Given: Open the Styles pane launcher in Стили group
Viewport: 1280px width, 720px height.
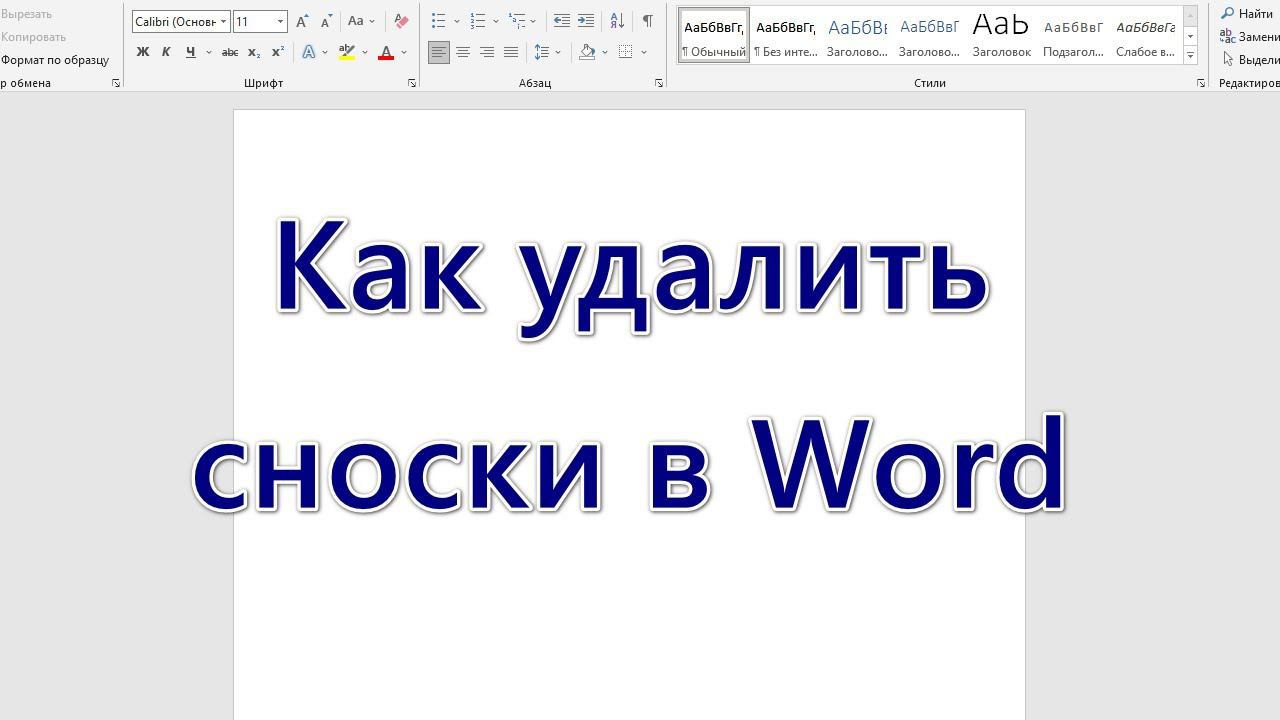Looking at the screenshot, I should tap(1201, 83).
